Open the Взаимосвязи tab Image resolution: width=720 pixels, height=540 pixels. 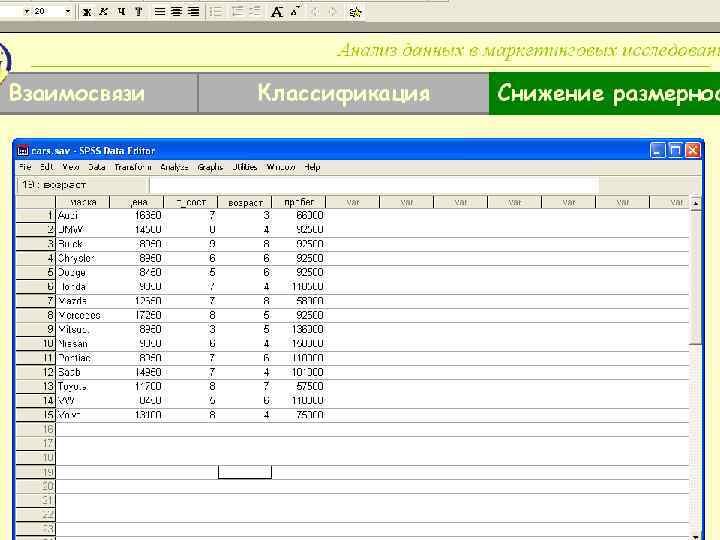tap(98, 93)
